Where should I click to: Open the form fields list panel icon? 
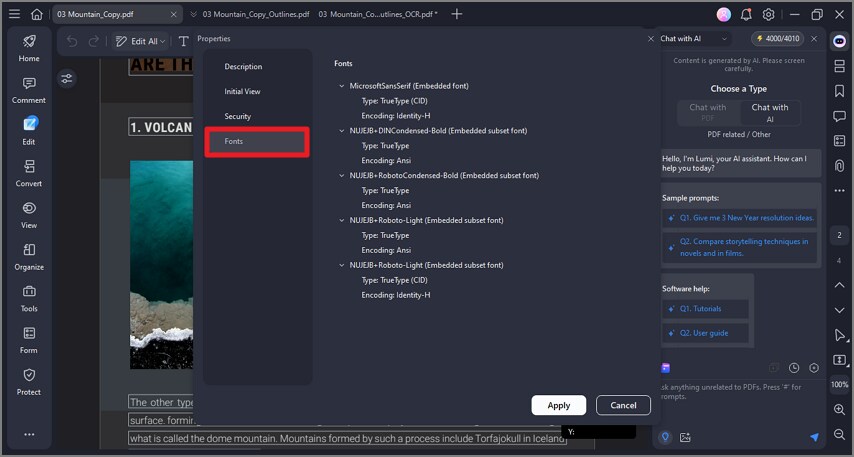coord(839,141)
